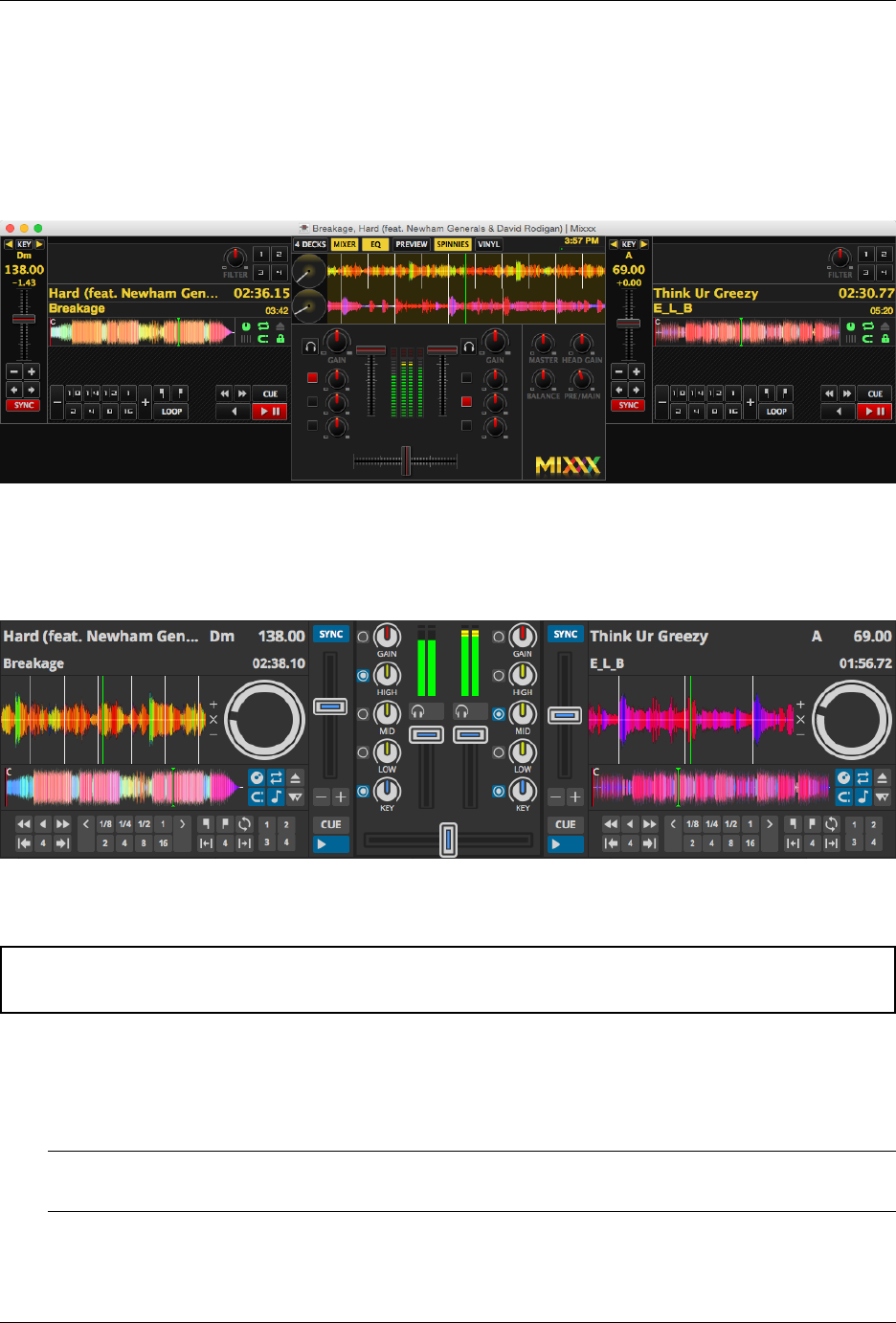The width and height of the screenshot is (896, 1323).
Task: Click pitch plus button on upper left deck
Action: point(32,371)
